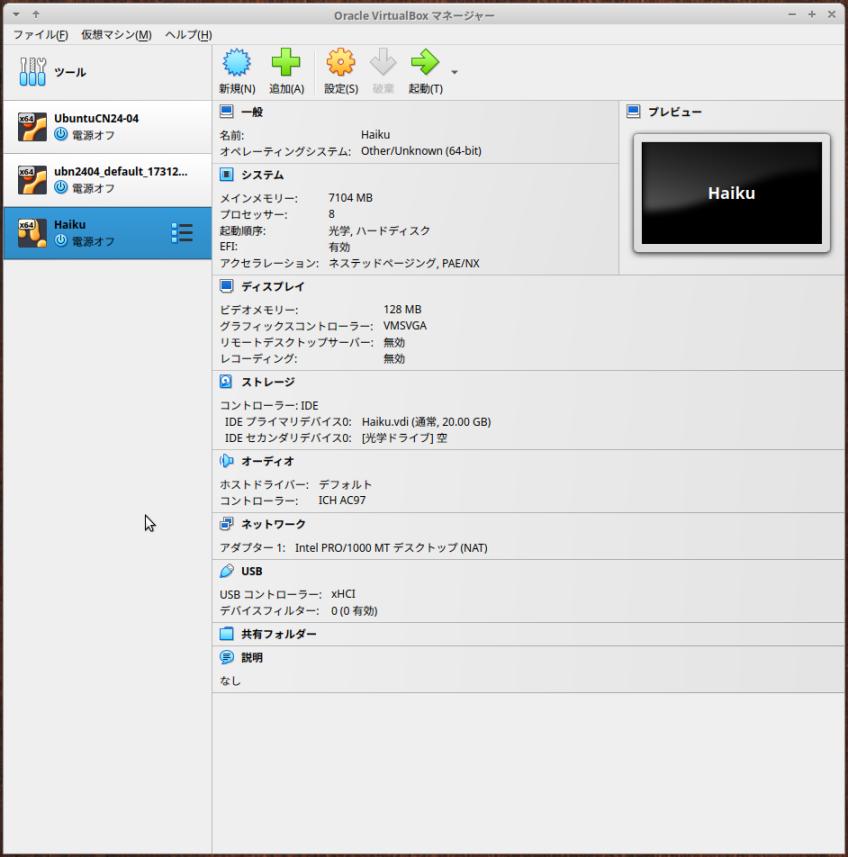The image size is (848, 857).
Task: Click the 追加(A) green plus icon
Action: (x=286, y=62)
